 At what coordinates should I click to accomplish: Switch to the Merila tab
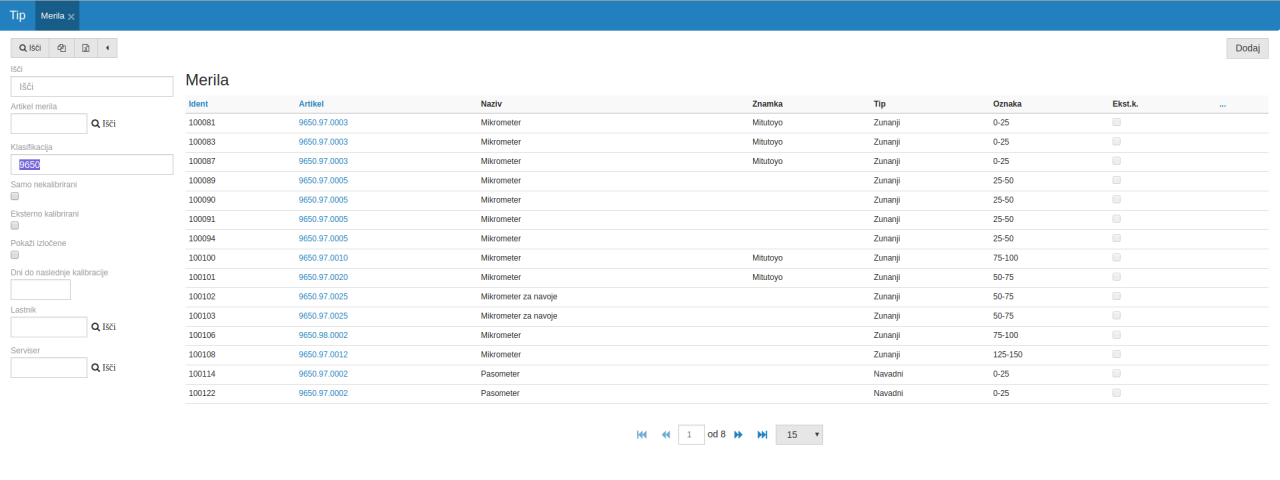(x=52, y=16)
